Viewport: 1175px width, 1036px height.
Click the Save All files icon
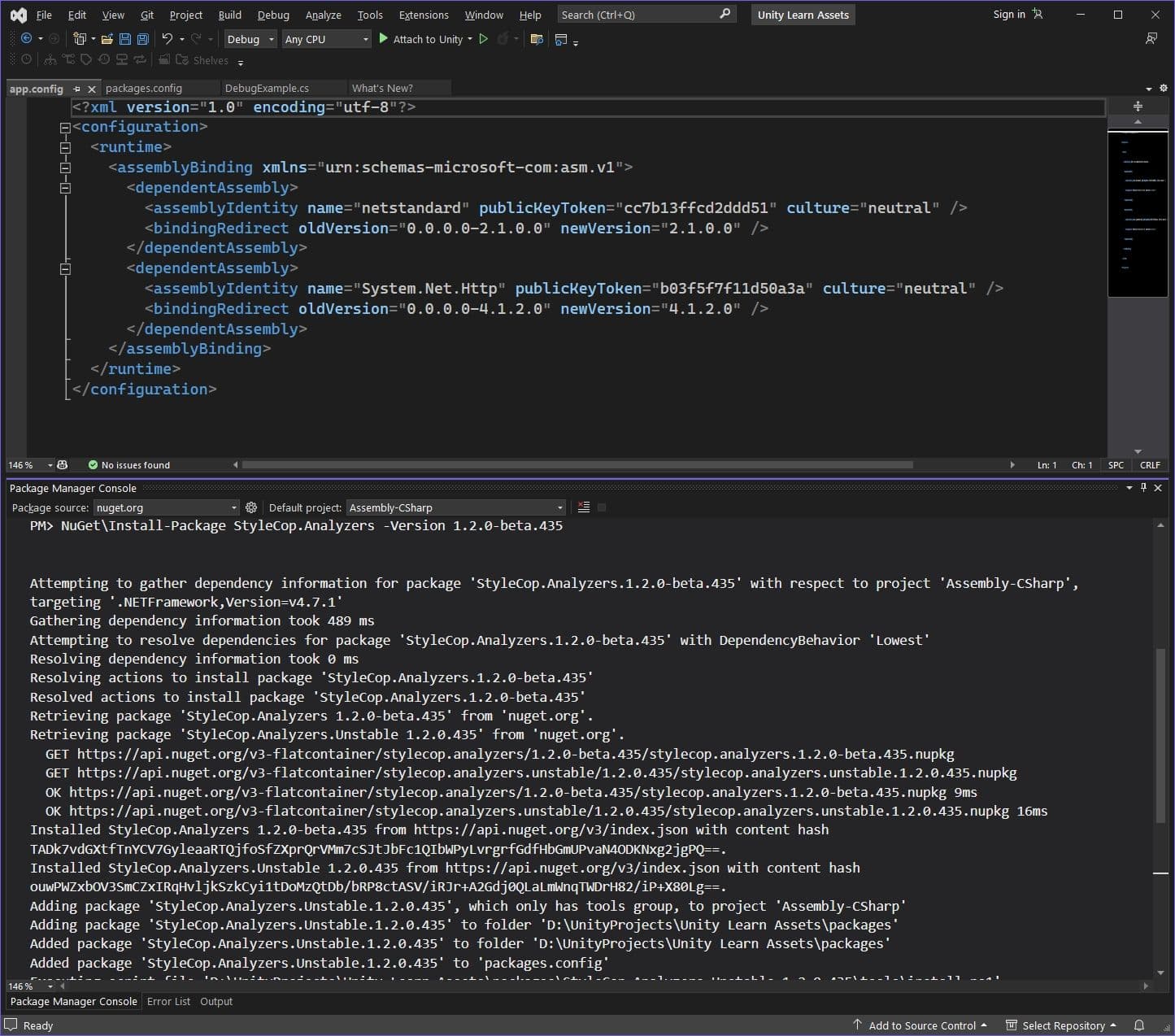pyautogui.click(x=142, y=39)
